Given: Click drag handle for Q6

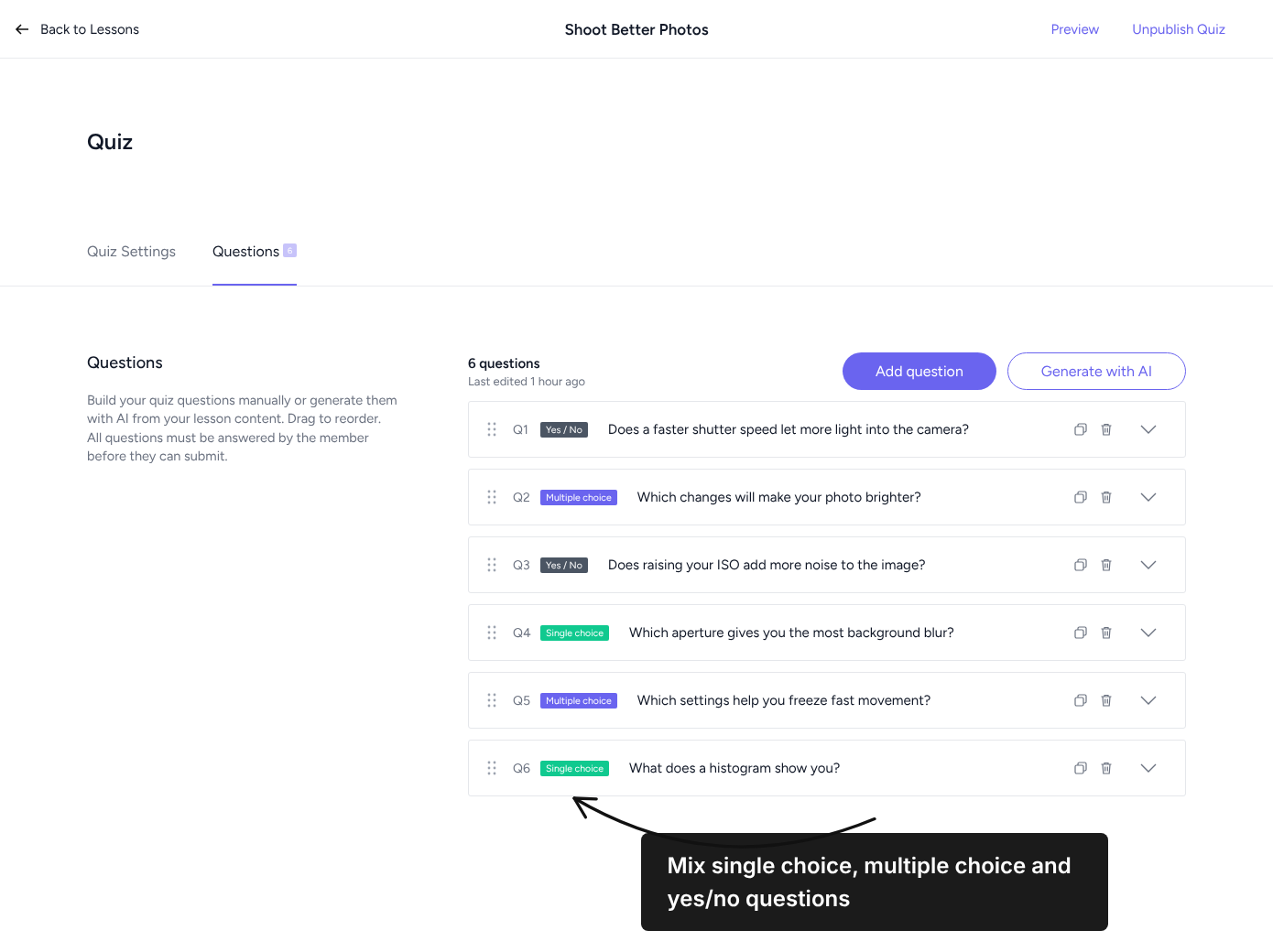Looking at the screenshot, I should coord(492,768).
